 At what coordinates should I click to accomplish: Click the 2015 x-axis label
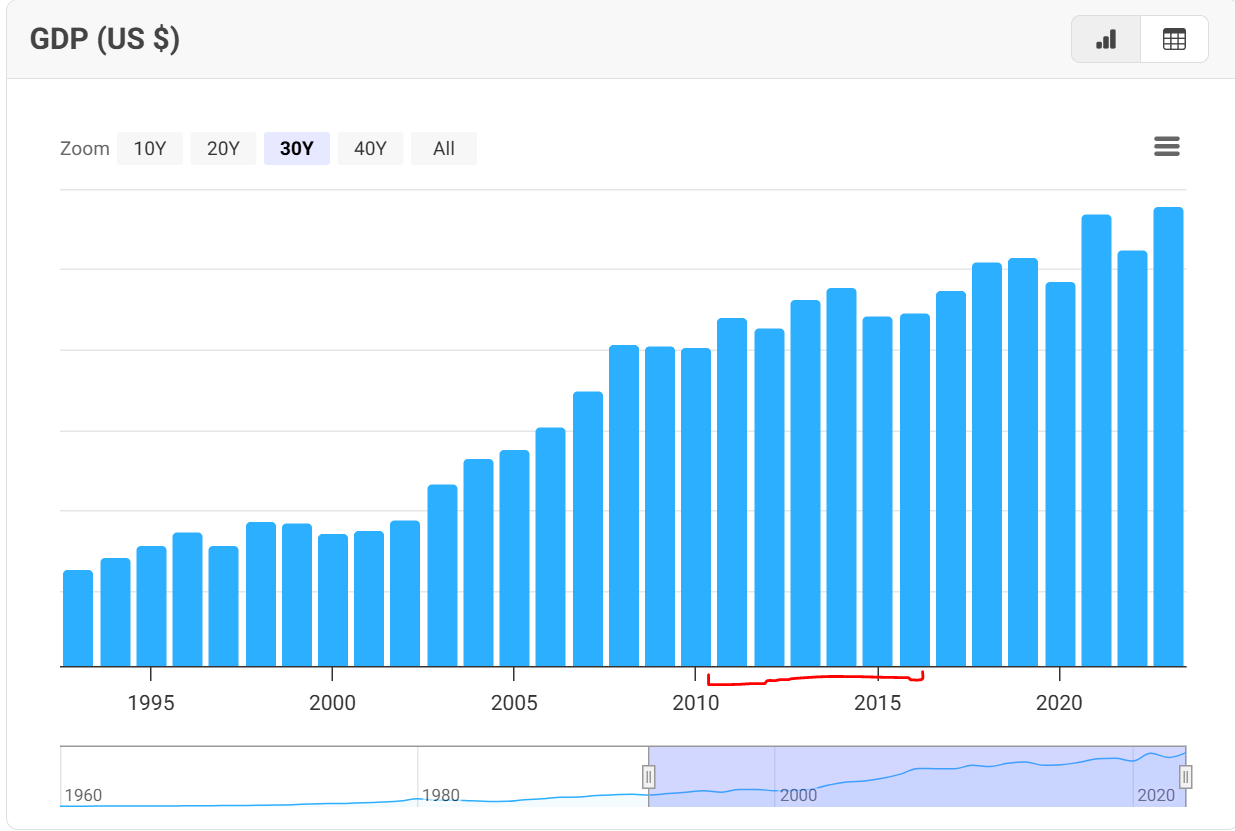(x=878, y=703)
